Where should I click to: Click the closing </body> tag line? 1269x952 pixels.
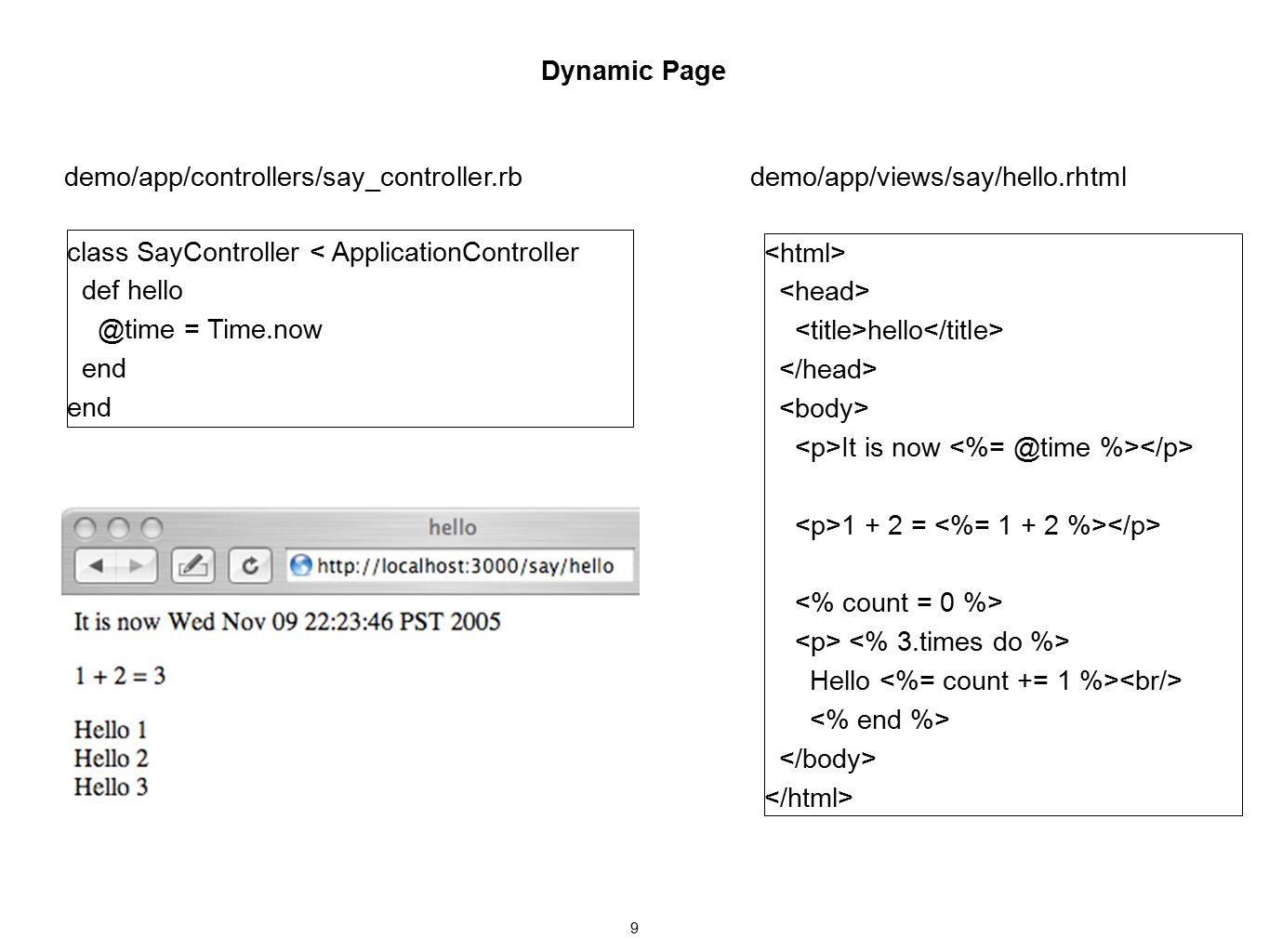pos(827,760)
